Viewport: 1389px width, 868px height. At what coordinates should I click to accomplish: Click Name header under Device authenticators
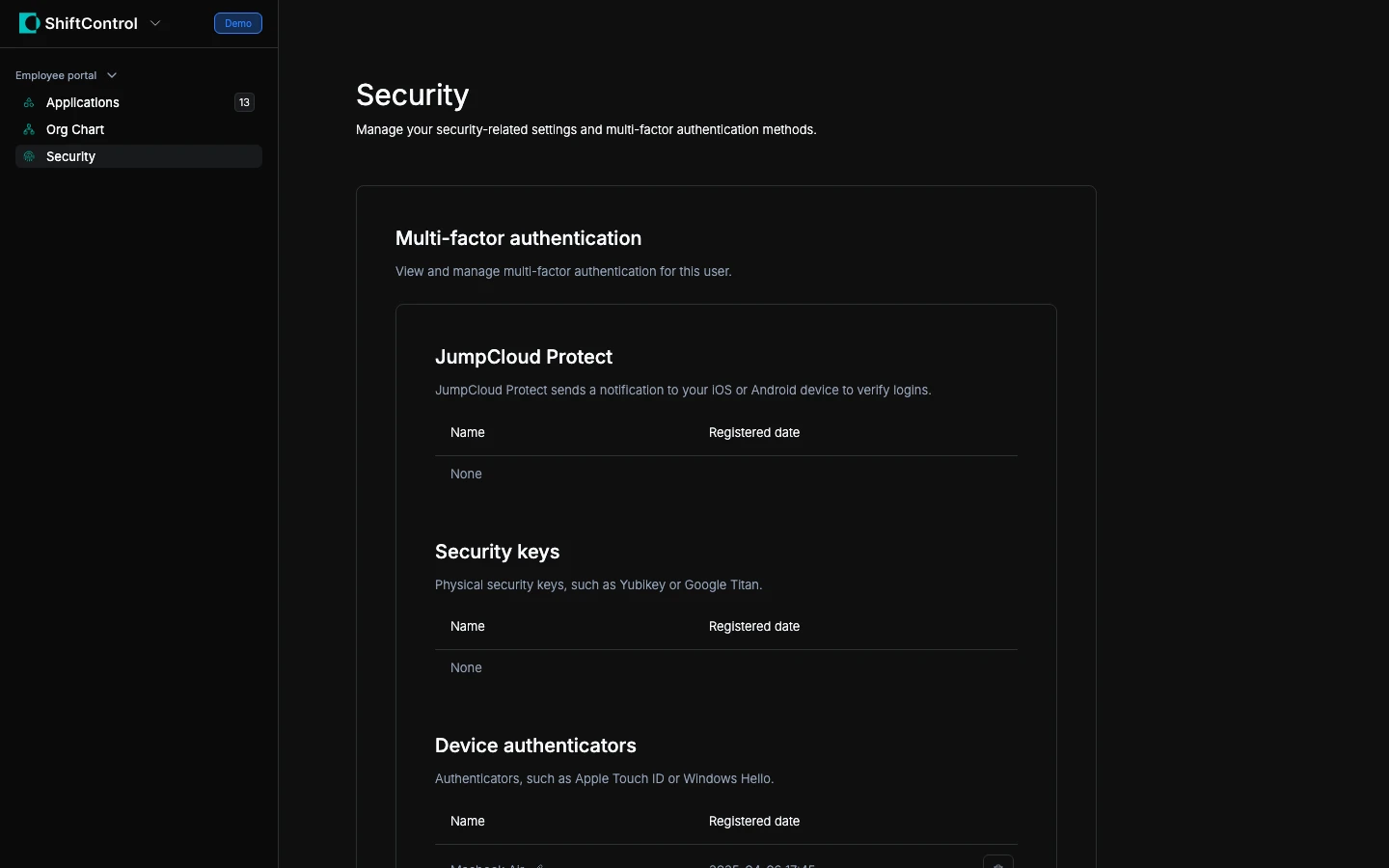468,822
